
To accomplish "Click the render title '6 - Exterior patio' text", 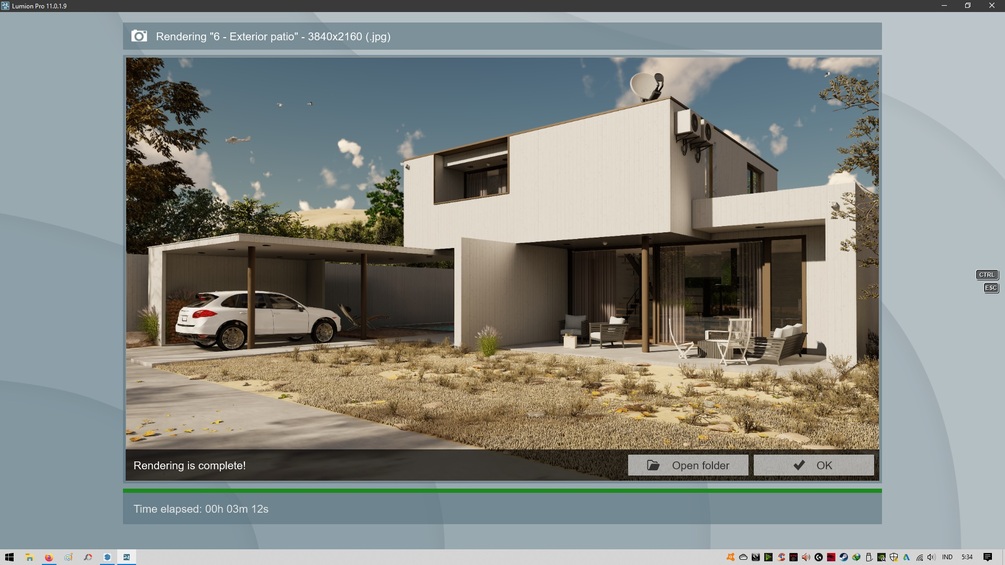I will click(x=253, y=37).
